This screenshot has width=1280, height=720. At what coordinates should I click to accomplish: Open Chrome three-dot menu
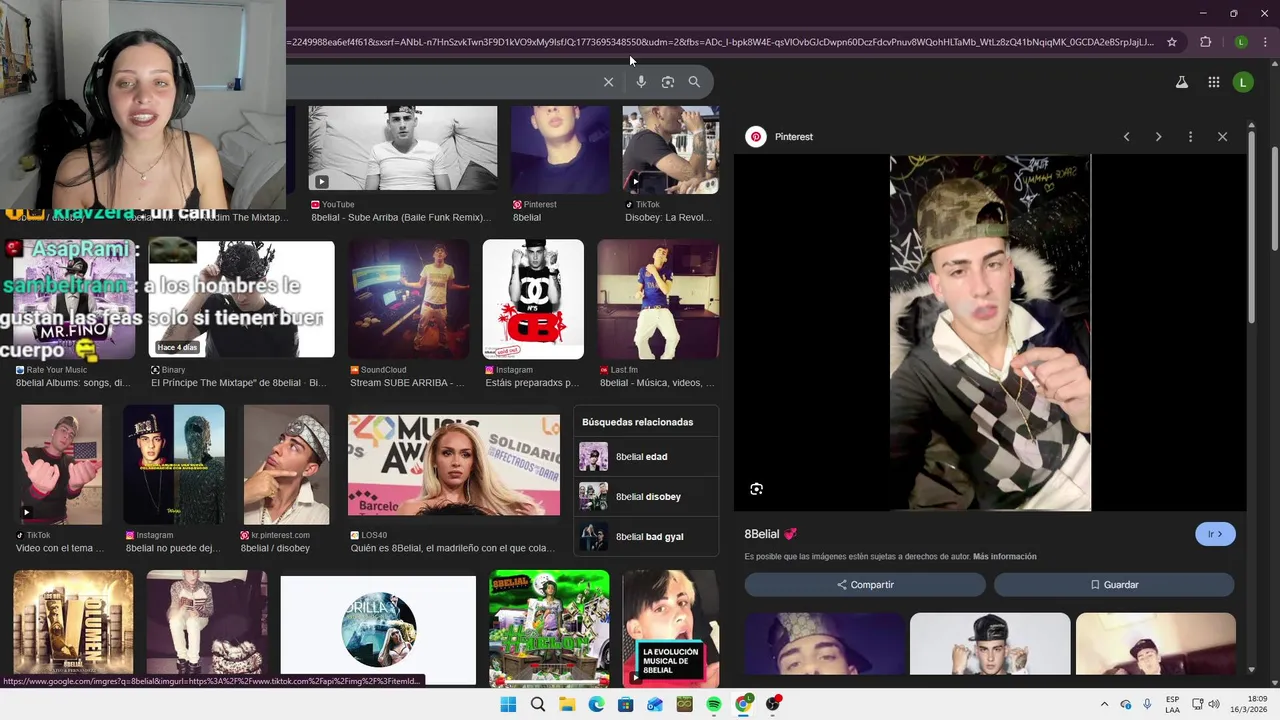point(1265,42)
